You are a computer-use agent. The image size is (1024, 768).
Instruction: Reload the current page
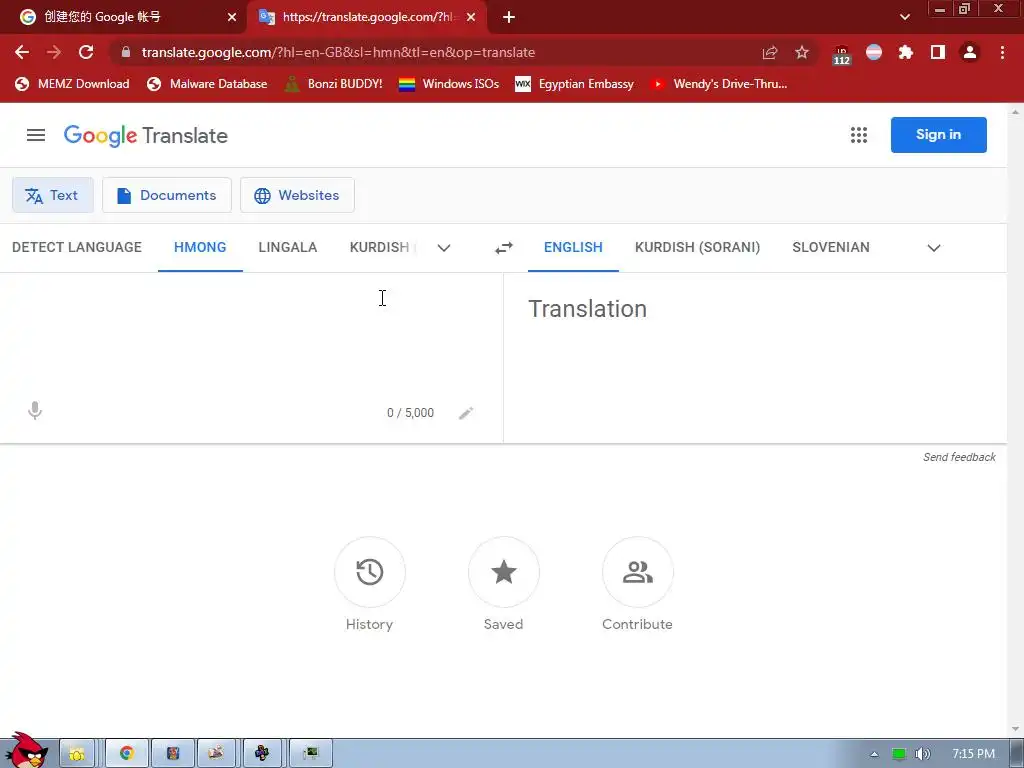tap(86, 52)
